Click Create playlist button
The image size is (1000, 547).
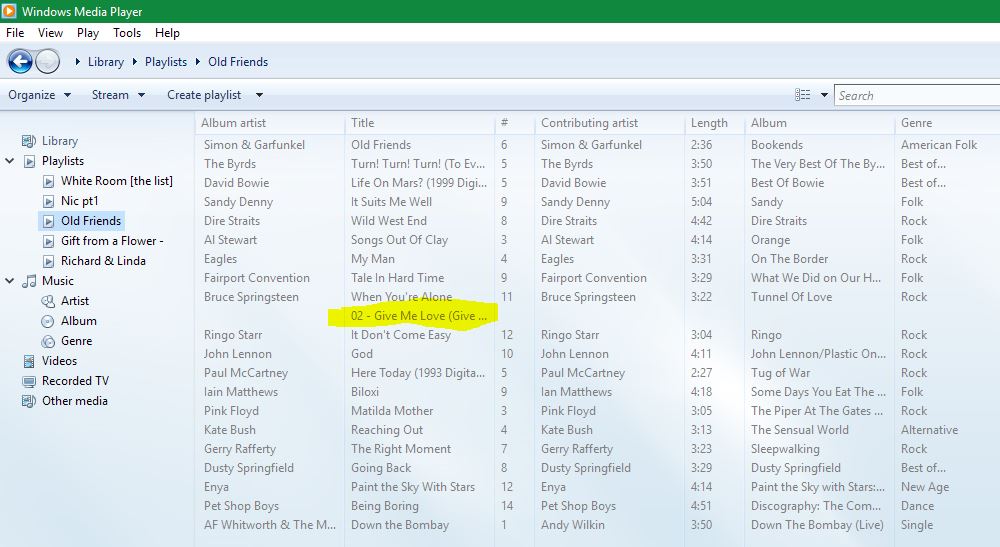click(x=204, y=95)
